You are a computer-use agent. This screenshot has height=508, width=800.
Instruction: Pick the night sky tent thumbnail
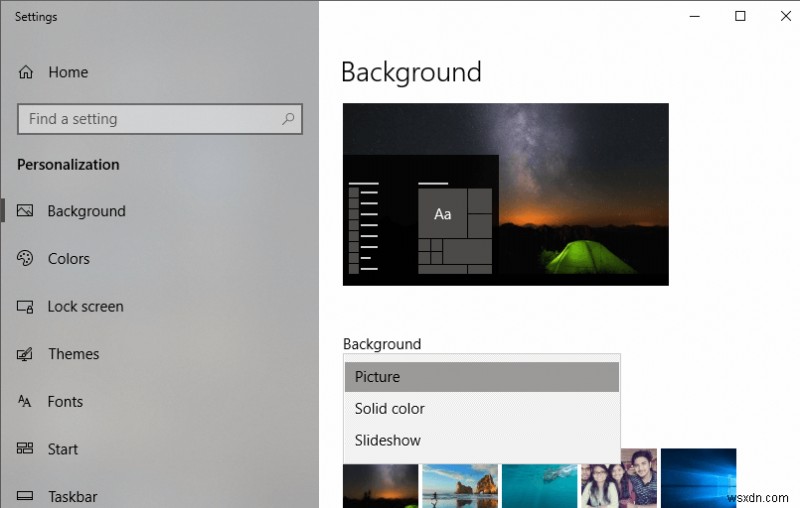click(x=380, y=486)
